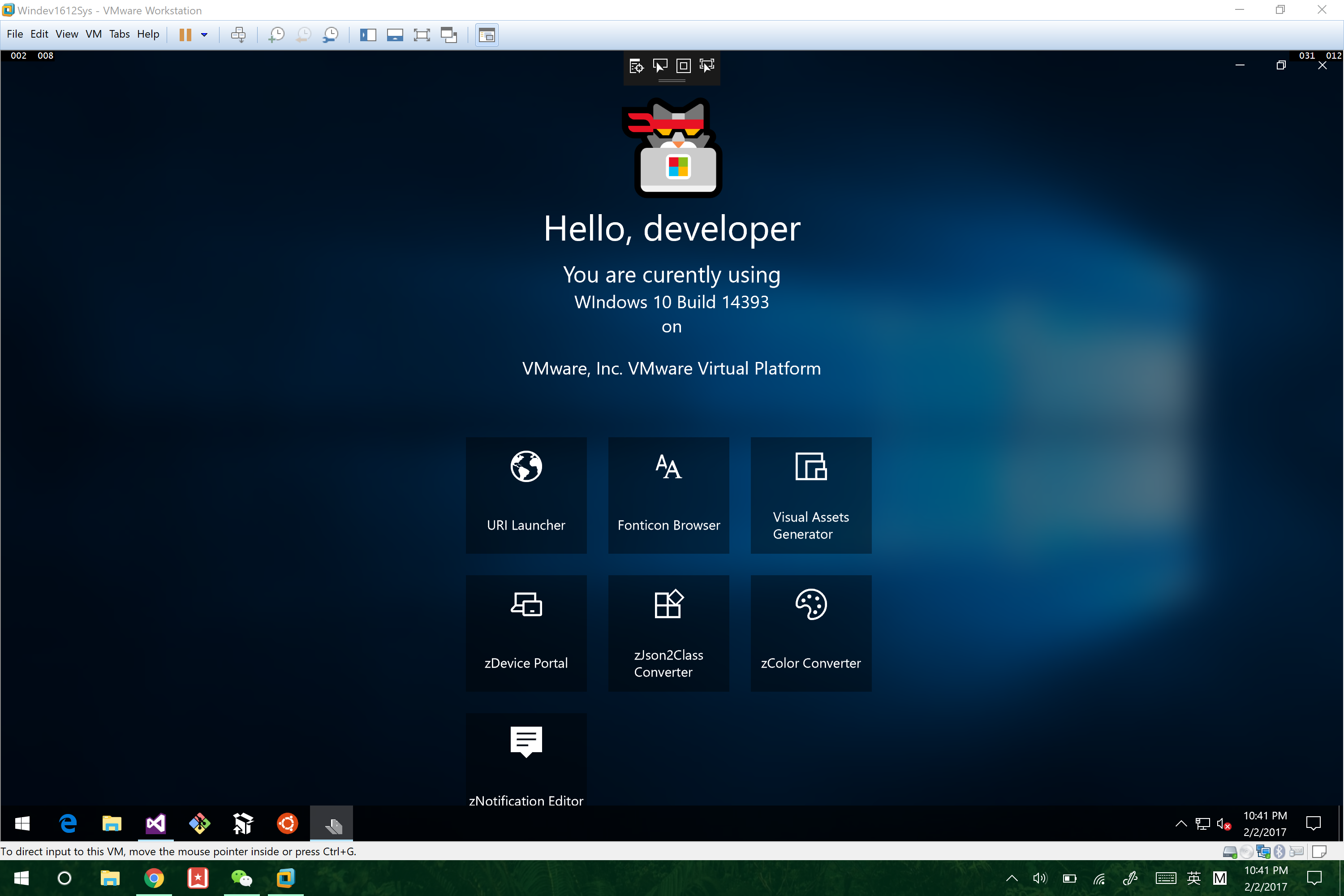Viewport: 1344px width, 896px height.
Task: Open the snapshot manager
Action: coord(330,35)
